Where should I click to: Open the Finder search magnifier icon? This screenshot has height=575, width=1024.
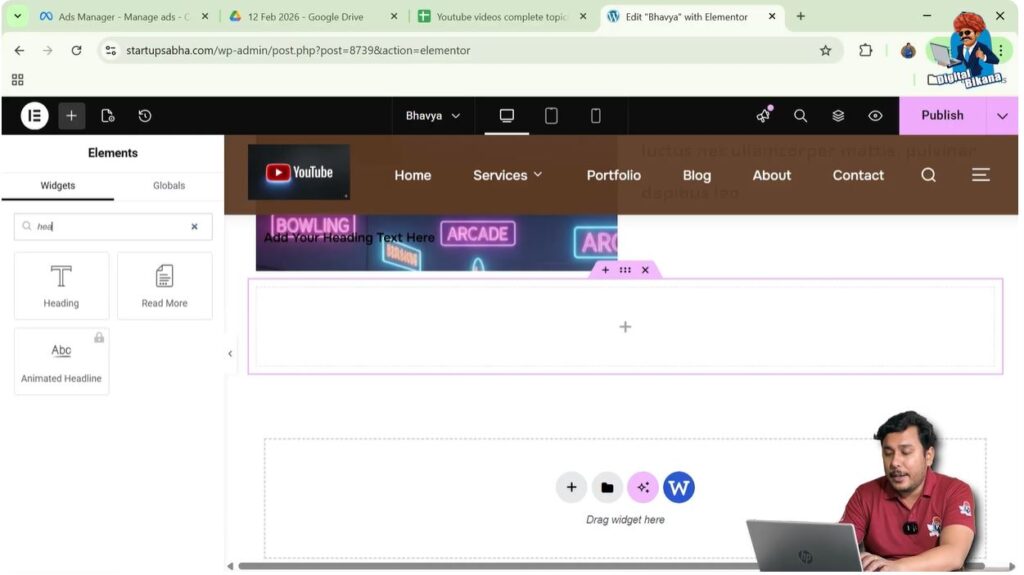(x=801, y=116)
